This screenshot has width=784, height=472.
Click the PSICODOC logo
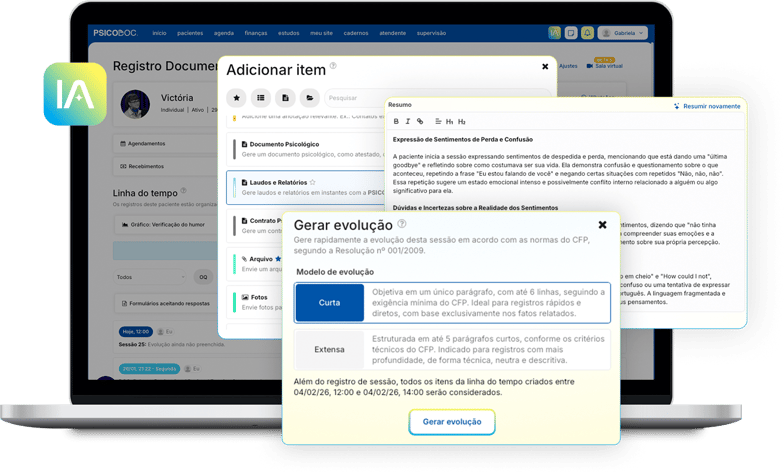click(115, 33)
